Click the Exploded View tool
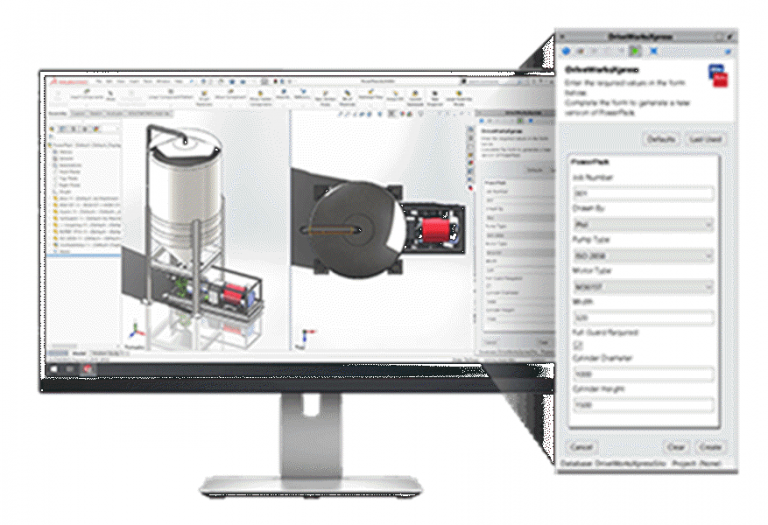Viewport: 768px width, 525px height. click(371, 95)
